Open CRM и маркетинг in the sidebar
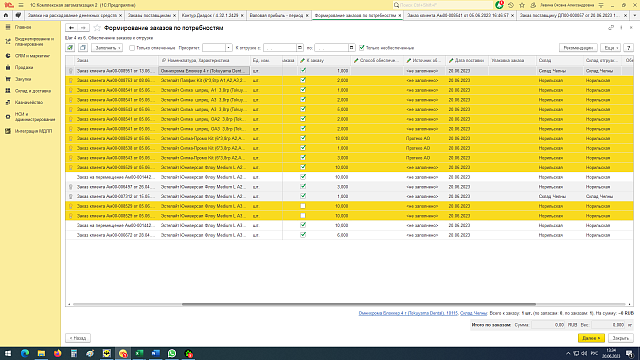640x360 pixels. click(32, 56)
